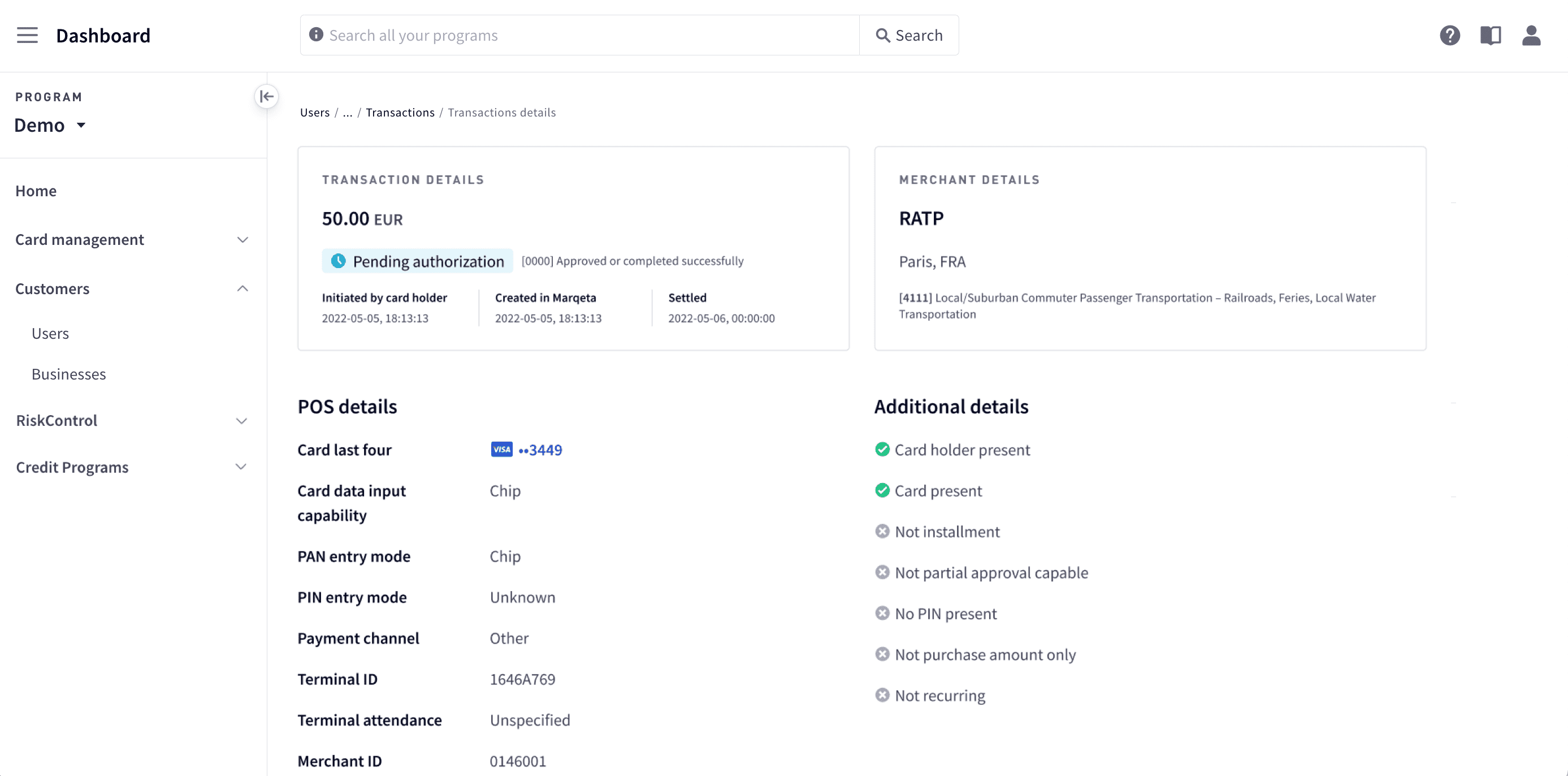The width and height of the screenshot is (1568, 776).
Task: Click the Not recurring status indicator
Action: click(x=882, y=695)
